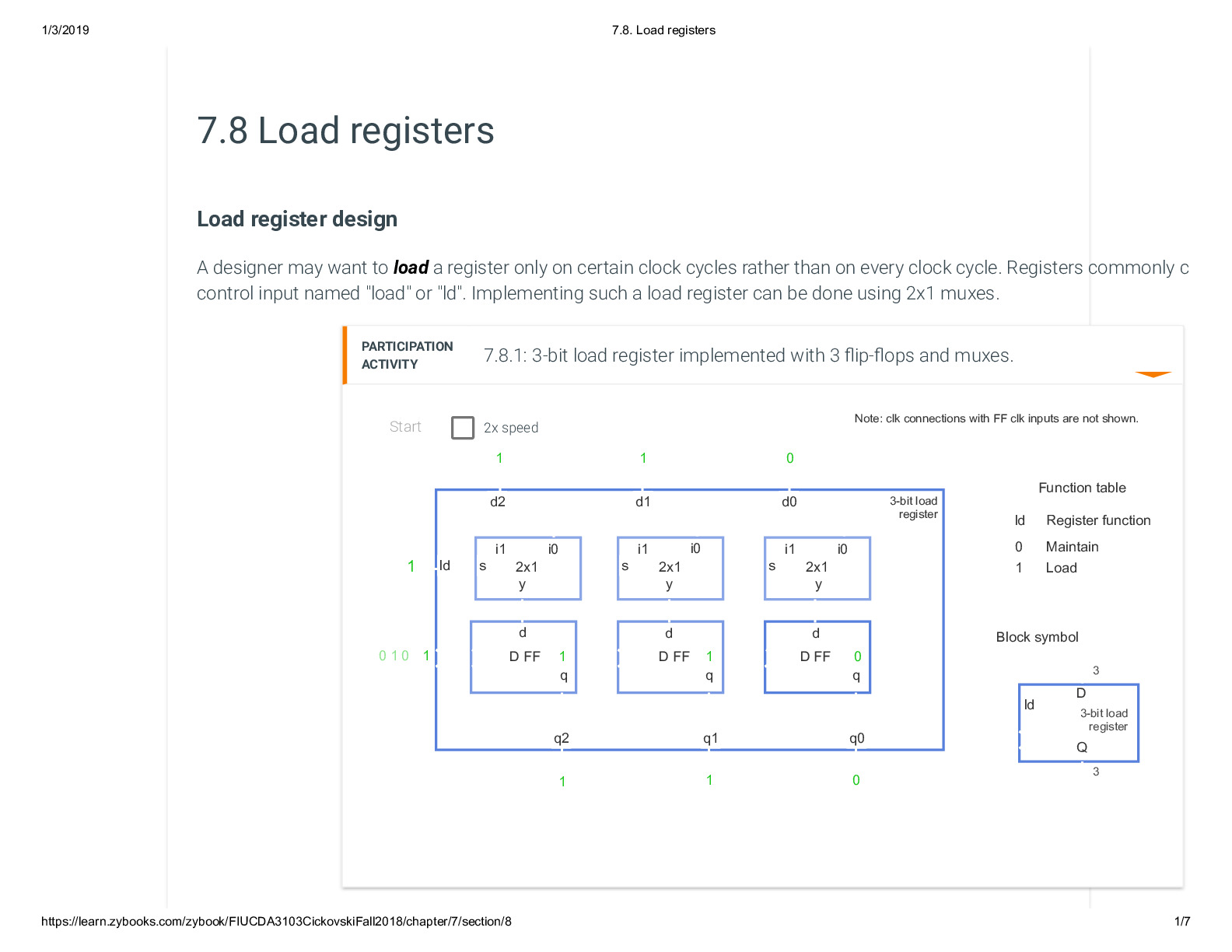Click the 'Block symbol' label

tap(1037, 637)
